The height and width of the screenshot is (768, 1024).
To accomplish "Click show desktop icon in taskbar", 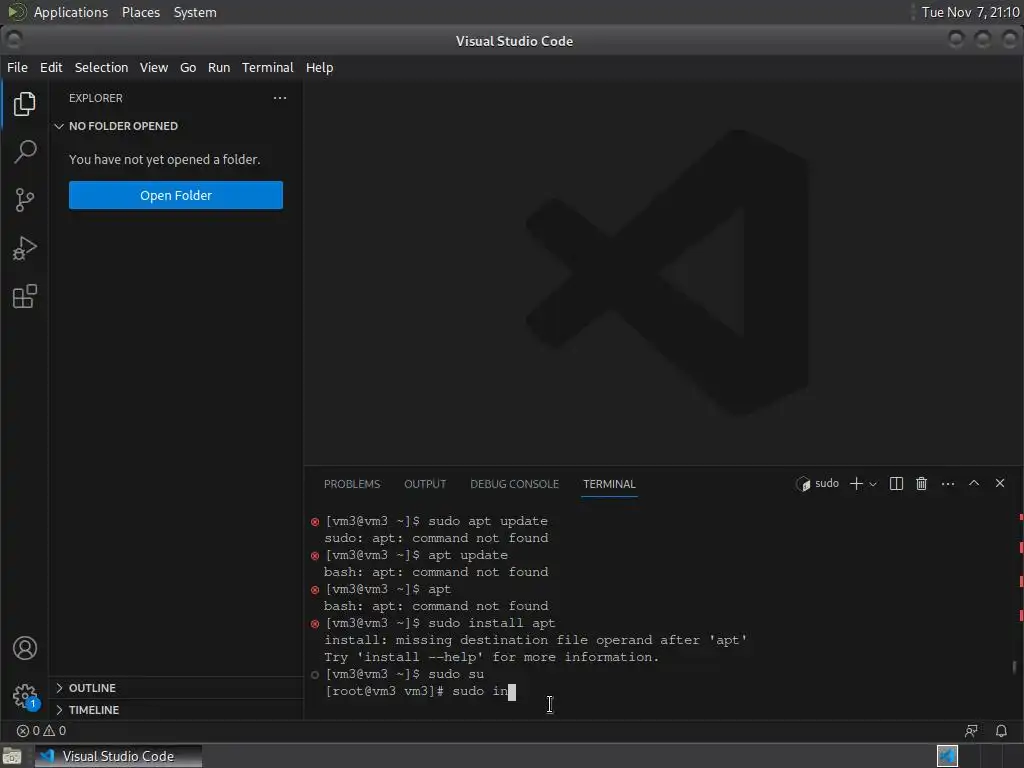I will click(12, 756).
